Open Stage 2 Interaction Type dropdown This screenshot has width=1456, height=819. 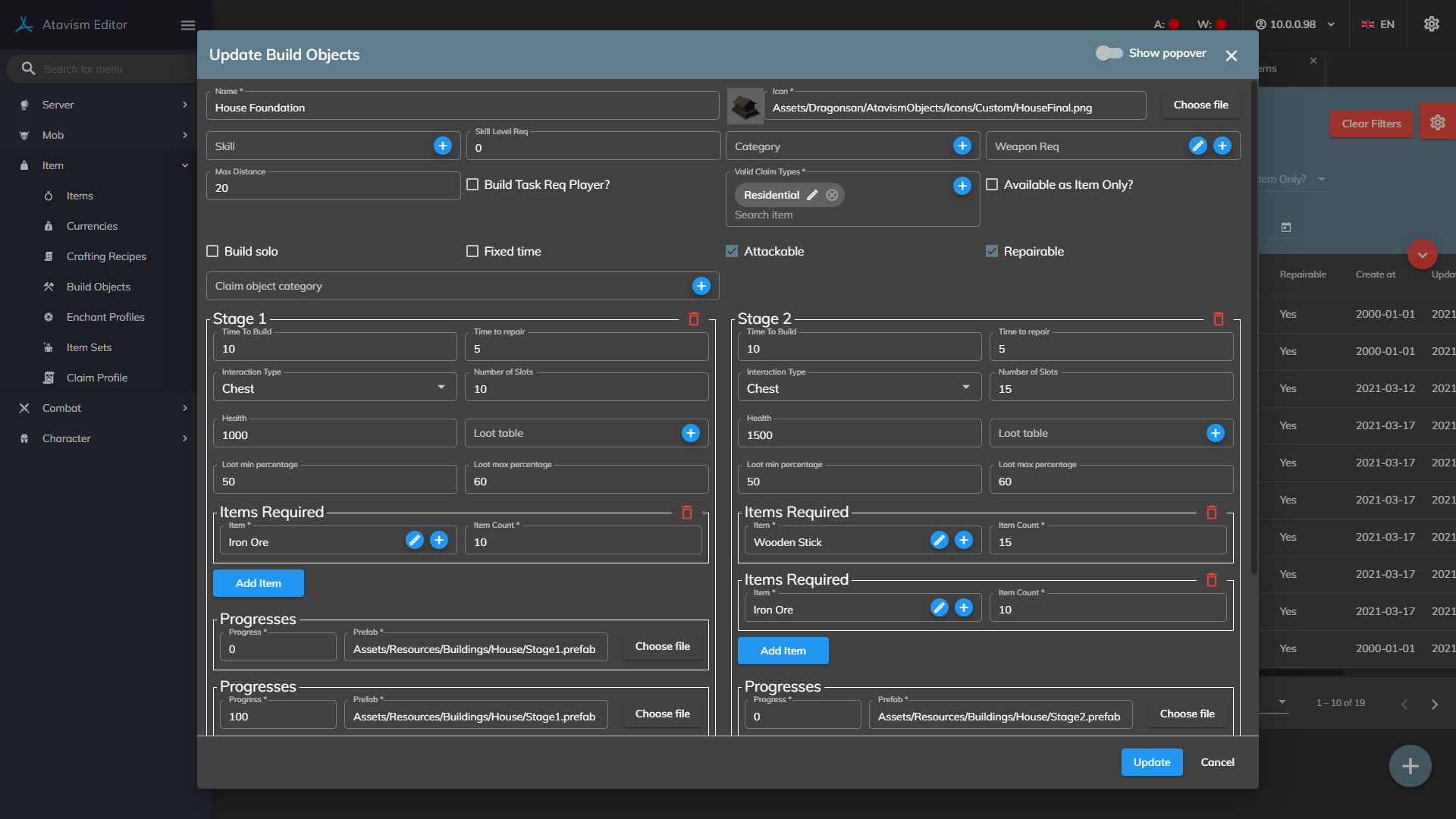(x=858, y=388)
